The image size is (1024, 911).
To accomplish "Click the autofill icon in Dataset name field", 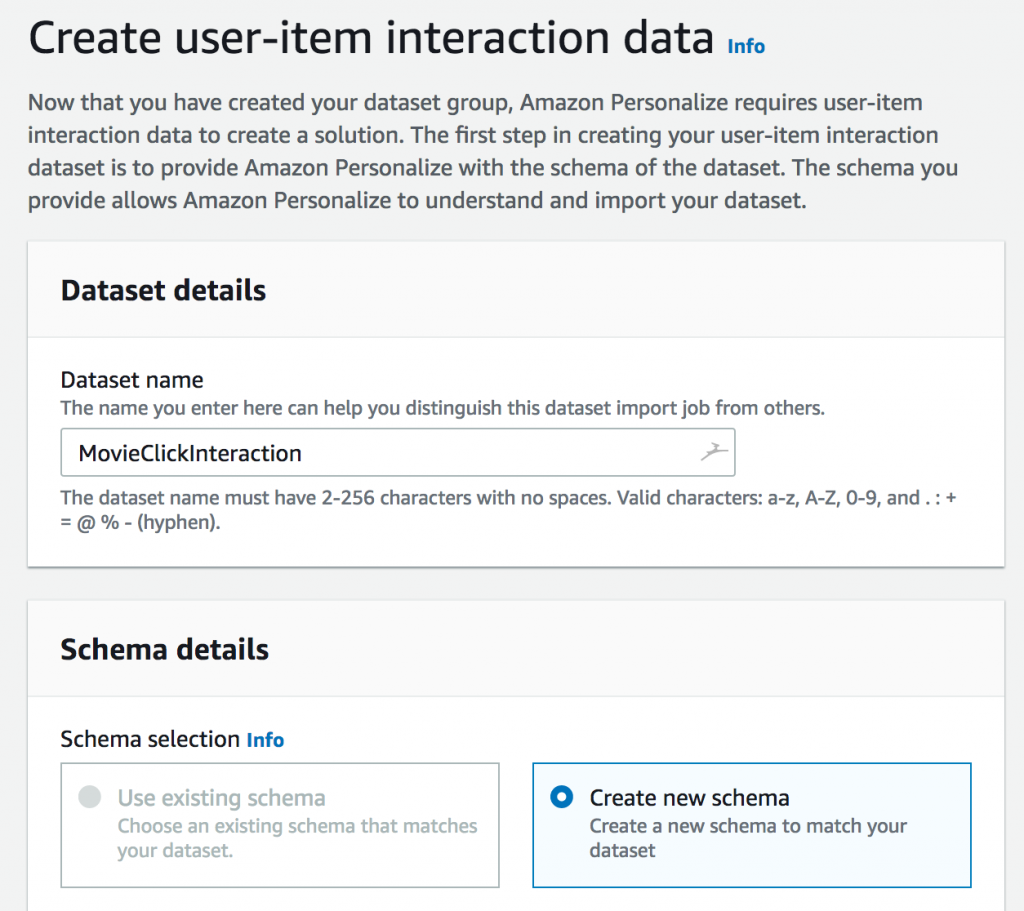I will click(712, 453).
